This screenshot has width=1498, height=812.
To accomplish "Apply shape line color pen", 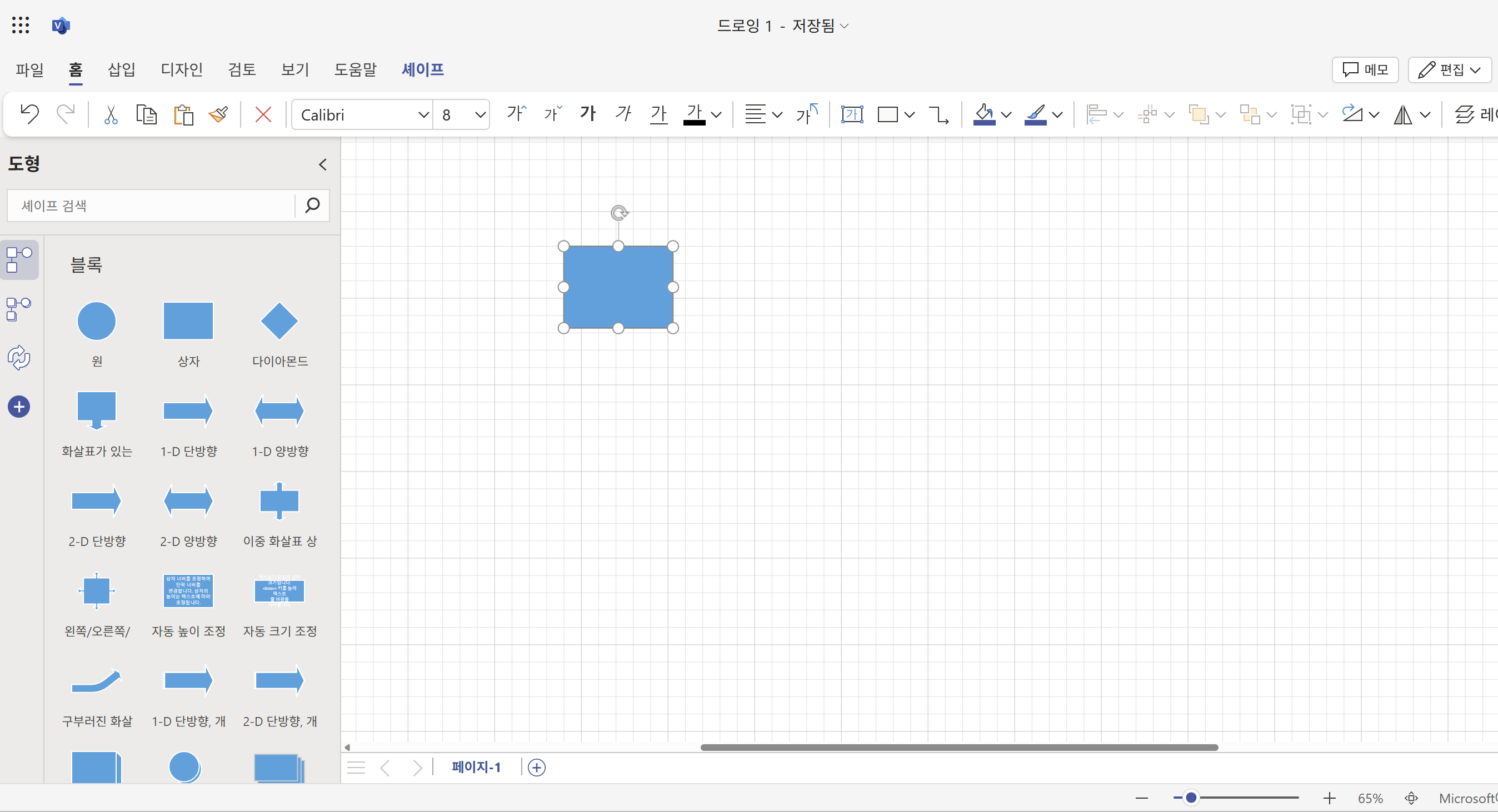I will (x=1035, y=114).
